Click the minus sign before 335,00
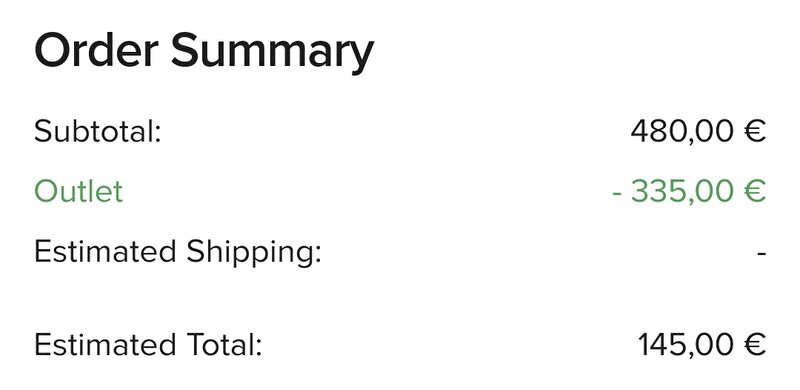Screen dimensions: 800x390 617,194
